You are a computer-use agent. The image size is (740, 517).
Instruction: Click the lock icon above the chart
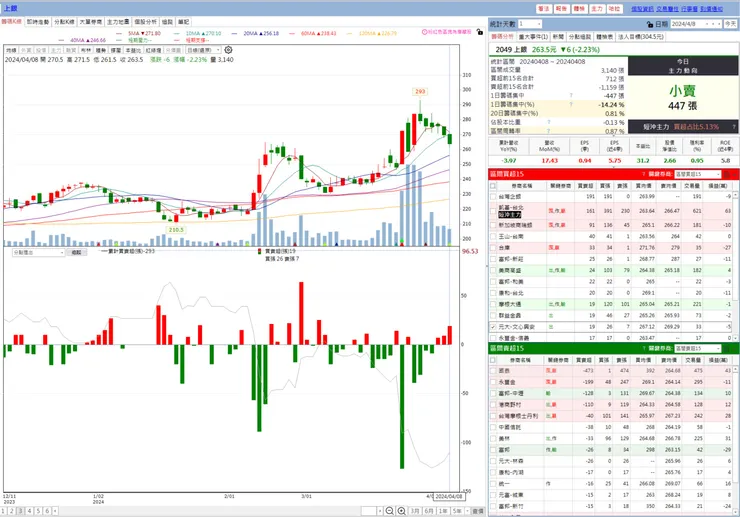coord(479,32)
